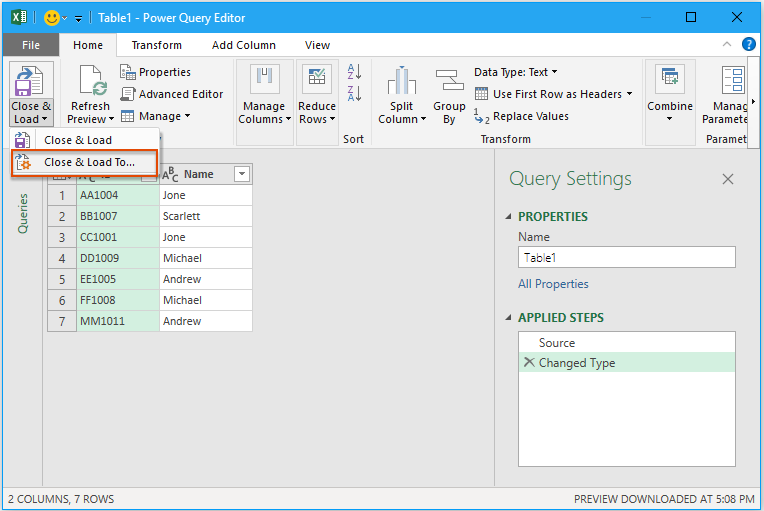Open Name column filter dropdown
This screenshot has width=764, height=511.
pos(241,174)
